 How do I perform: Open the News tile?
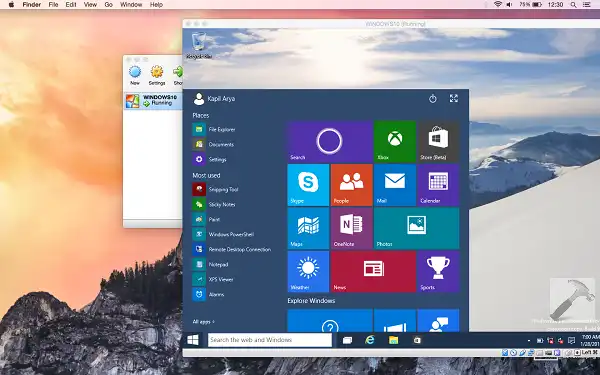tap(373, 272)
